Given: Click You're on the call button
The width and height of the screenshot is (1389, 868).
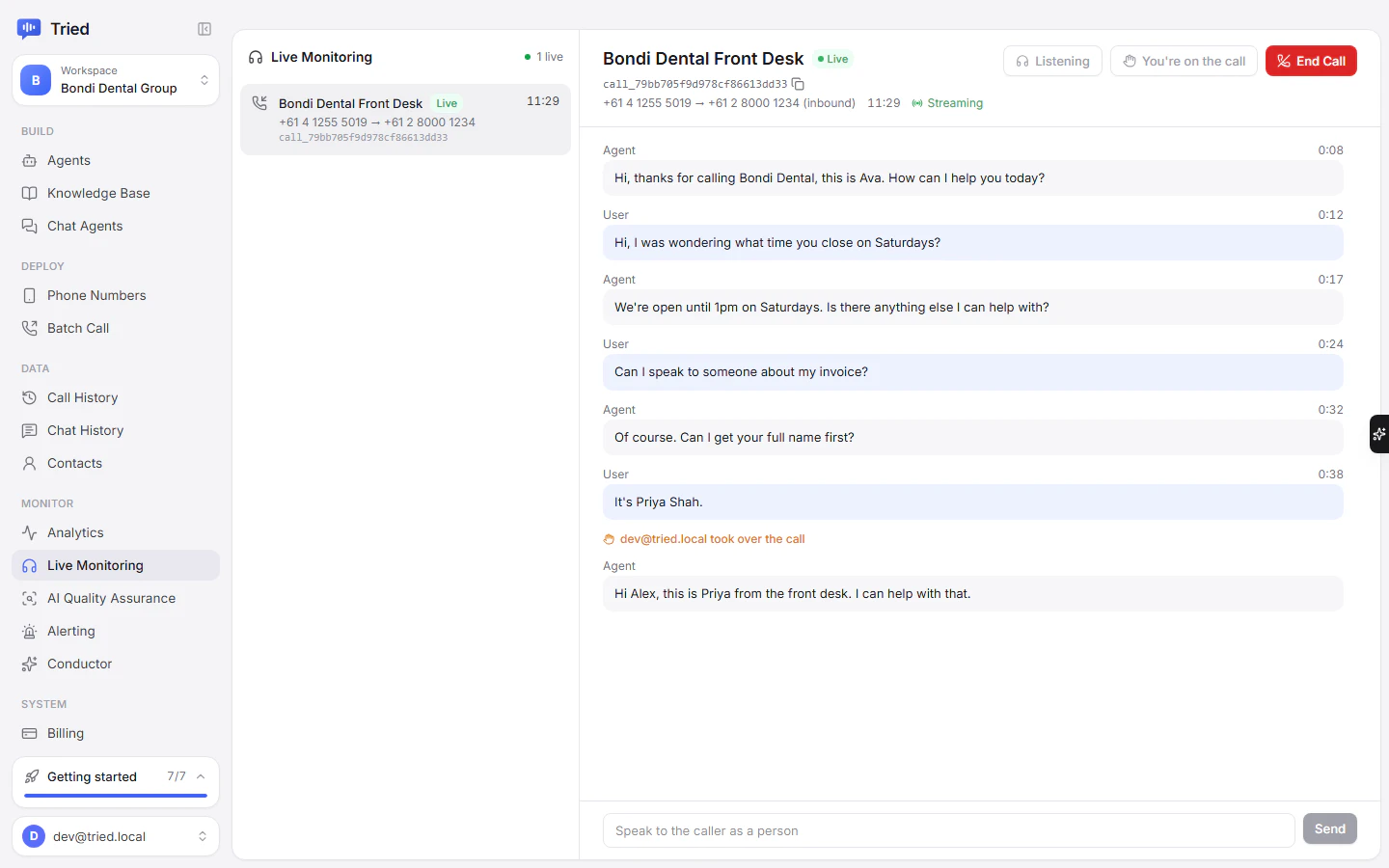Looking at the screenshot, I should click(1184, 61).
